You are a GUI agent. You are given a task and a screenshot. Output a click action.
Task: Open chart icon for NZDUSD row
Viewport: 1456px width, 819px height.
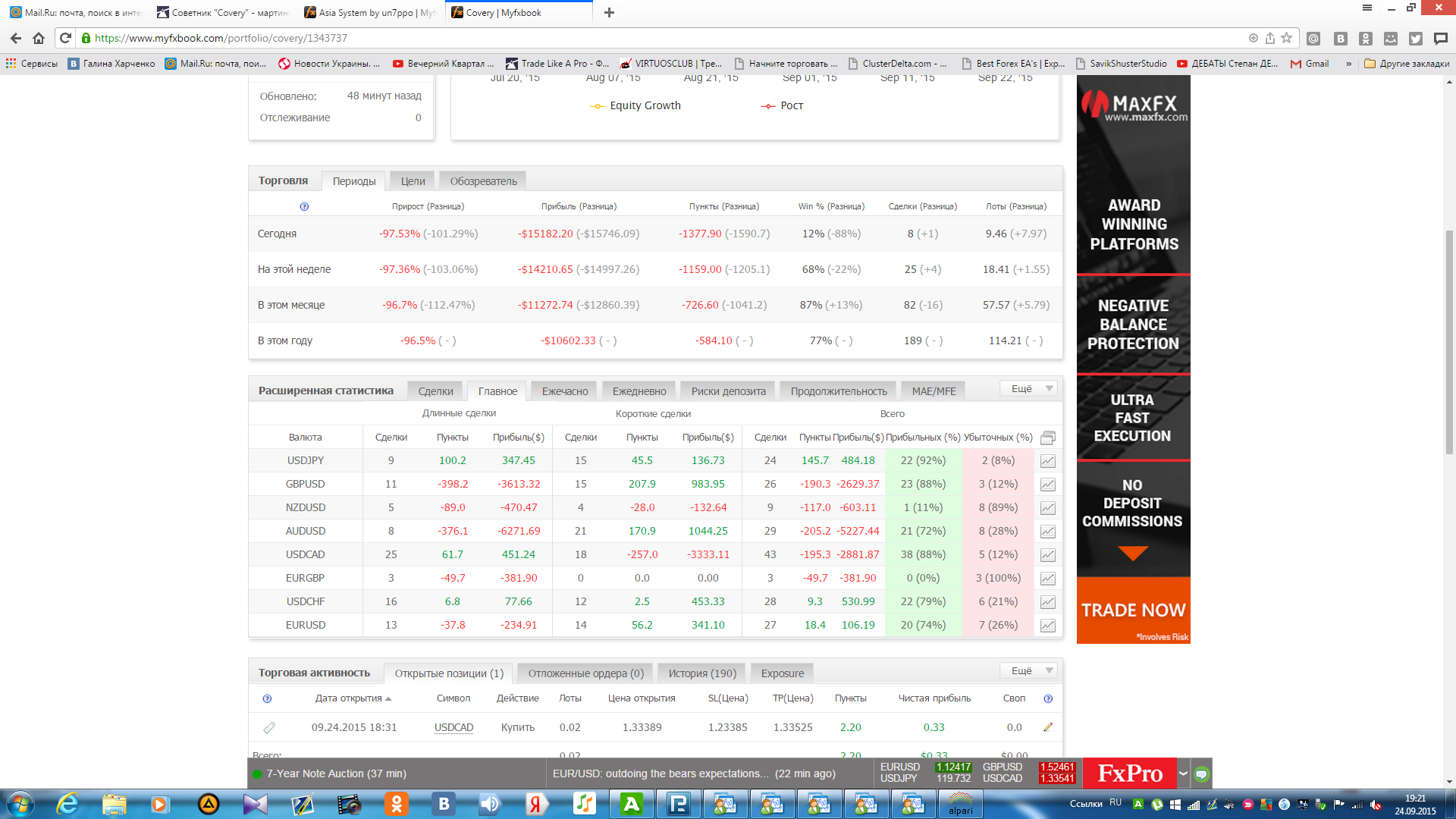(x=1047, y=508)
